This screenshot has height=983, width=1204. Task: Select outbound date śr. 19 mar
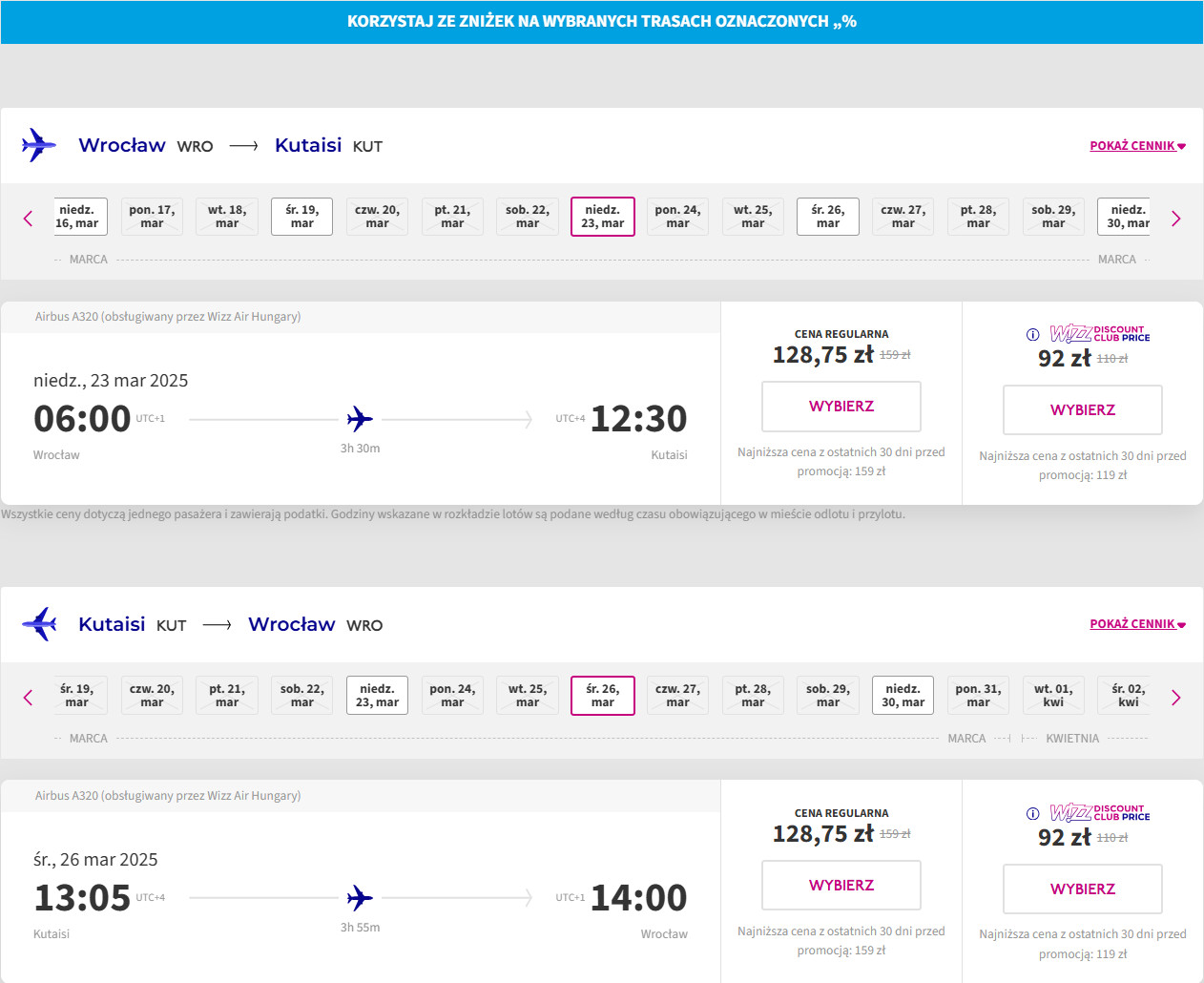[x=302, y=217]
